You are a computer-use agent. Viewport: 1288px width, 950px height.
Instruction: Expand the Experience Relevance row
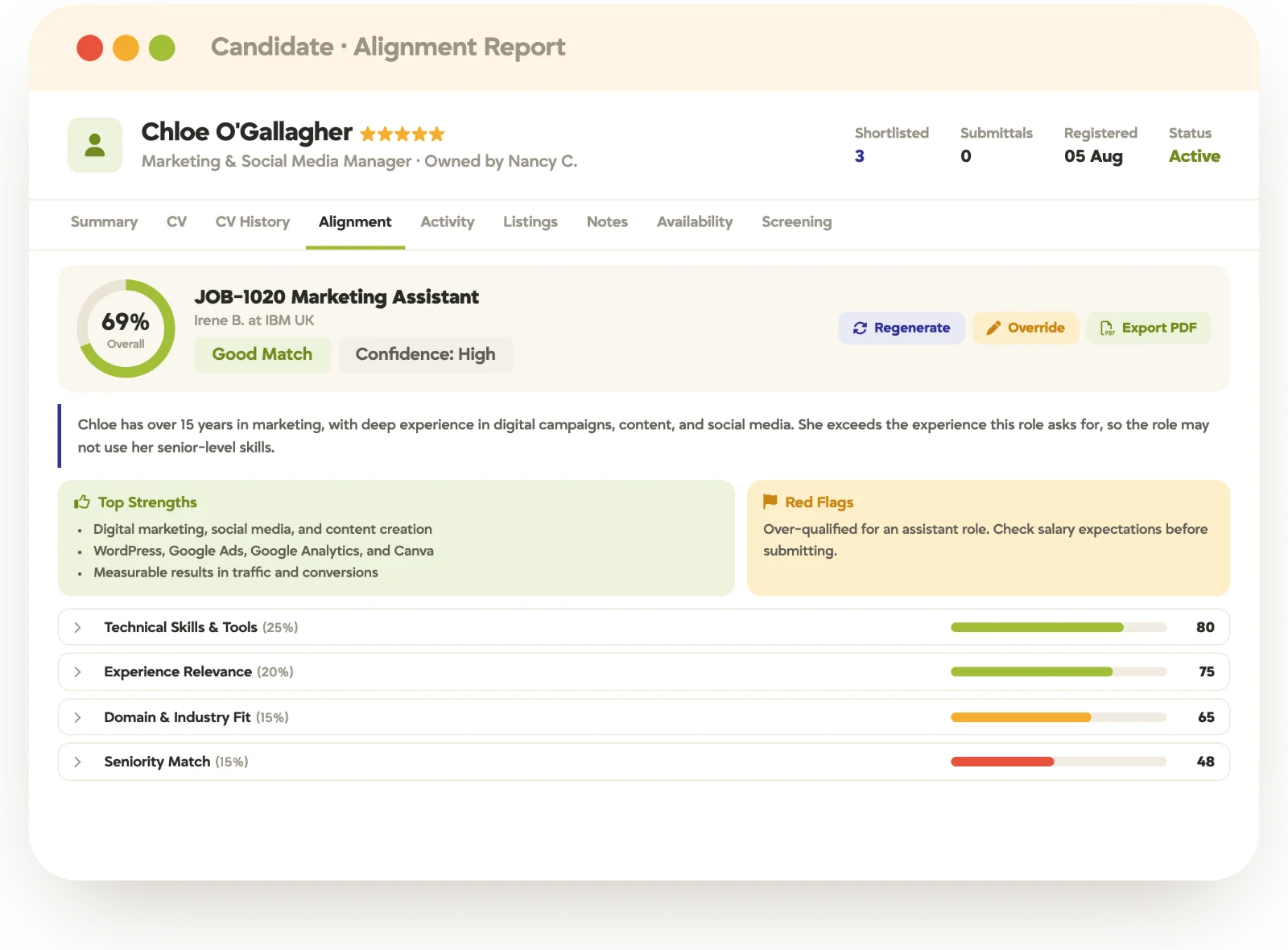(644, 671)
